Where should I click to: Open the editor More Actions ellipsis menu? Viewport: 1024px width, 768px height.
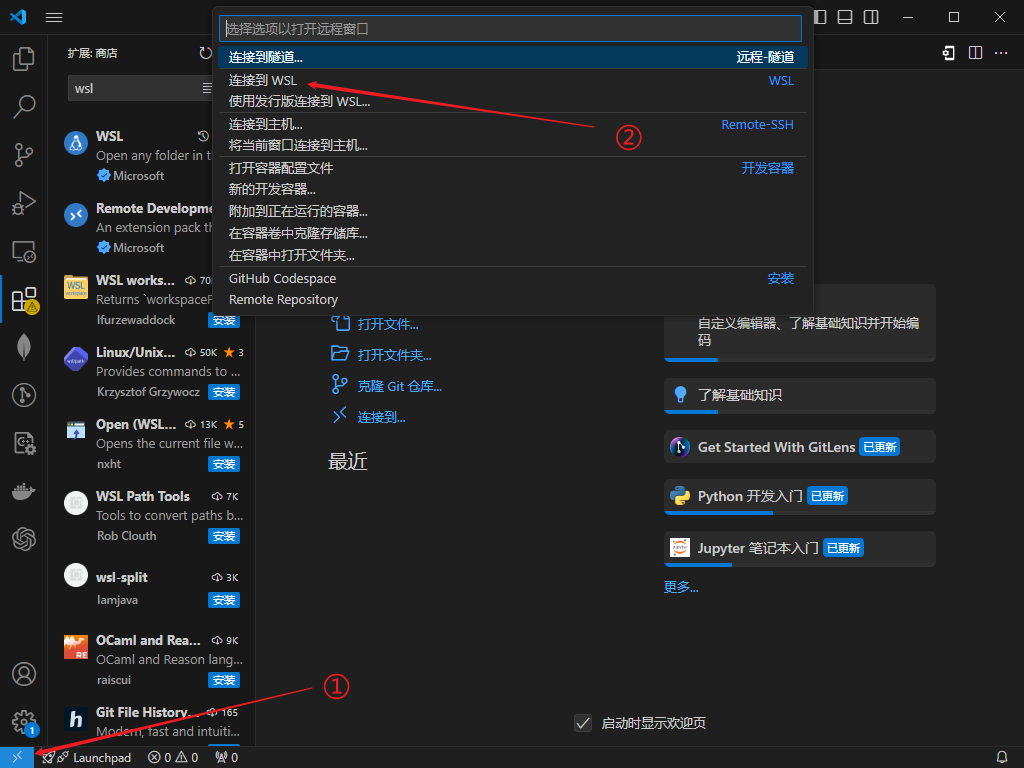pyautogui.click(x=1000, y=53)
